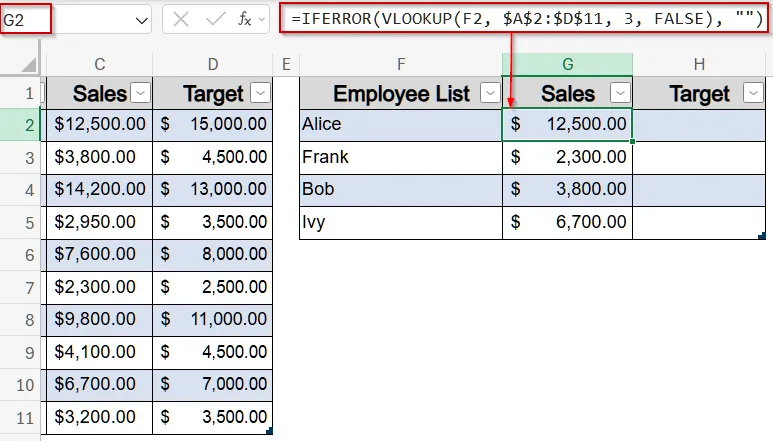Select the $4,100.00 sales cell

[100, 353]
